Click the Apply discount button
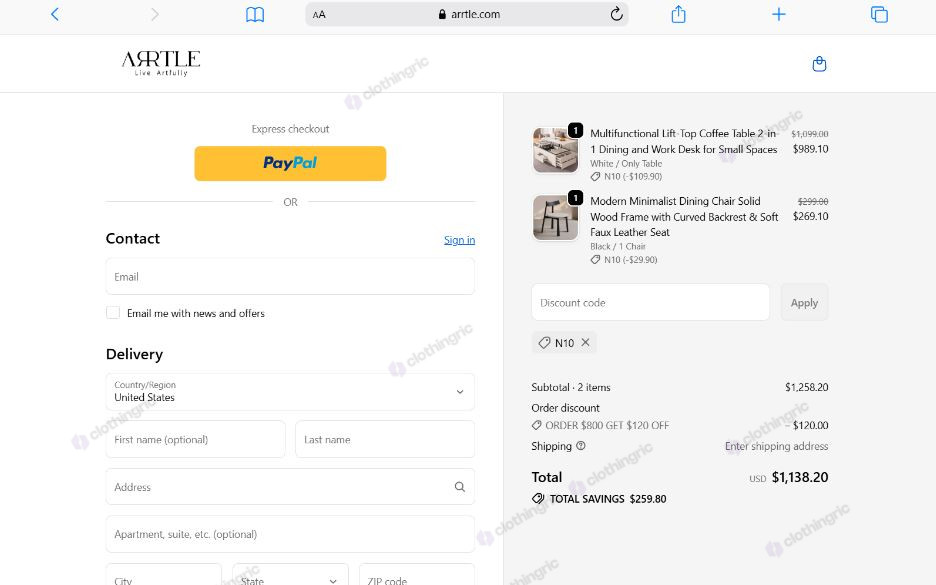This screenshot has height=585, width=936. 804,303
